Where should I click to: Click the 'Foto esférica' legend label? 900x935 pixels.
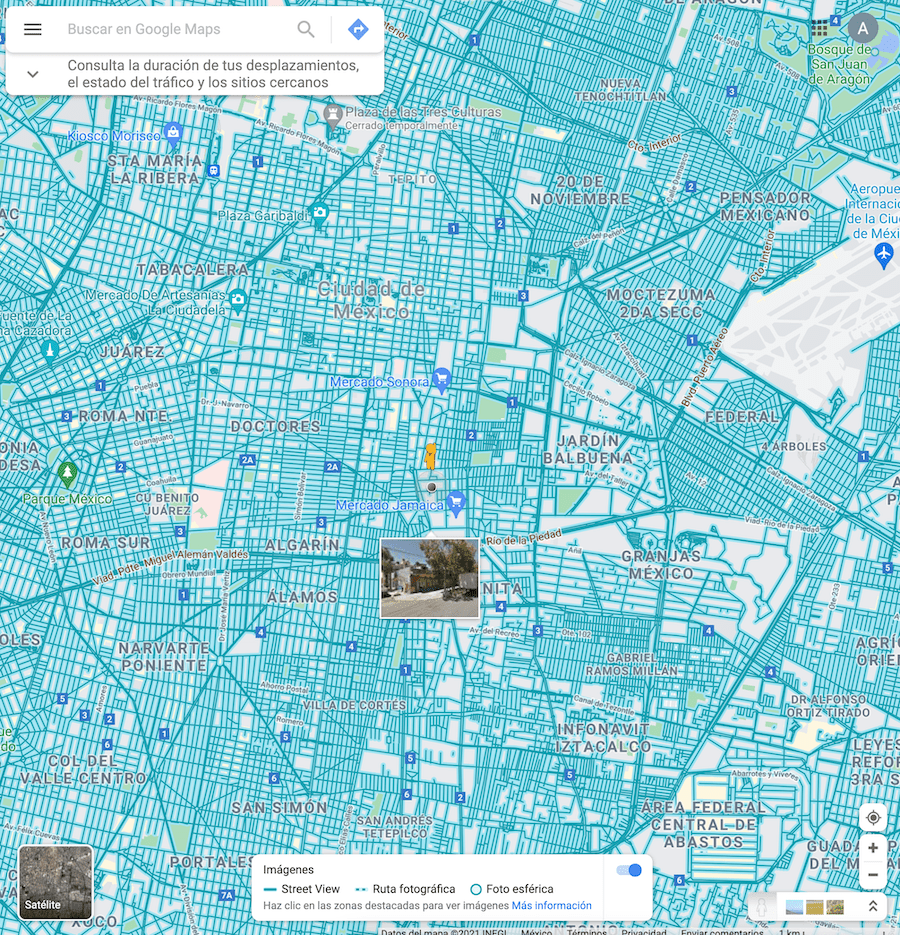[x=519, y=889]
